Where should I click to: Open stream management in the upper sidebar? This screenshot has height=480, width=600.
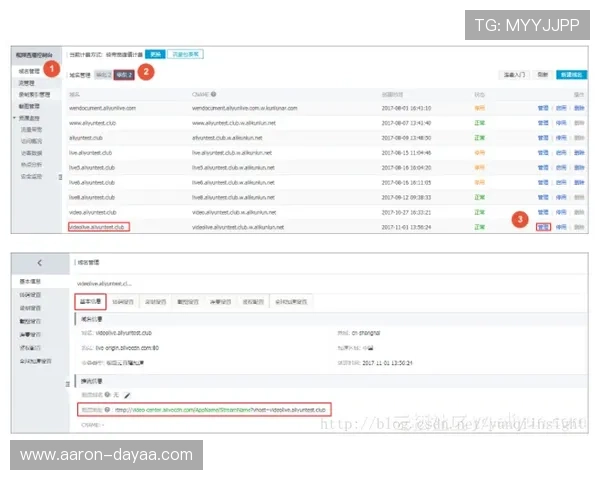[x=27, y=83]
